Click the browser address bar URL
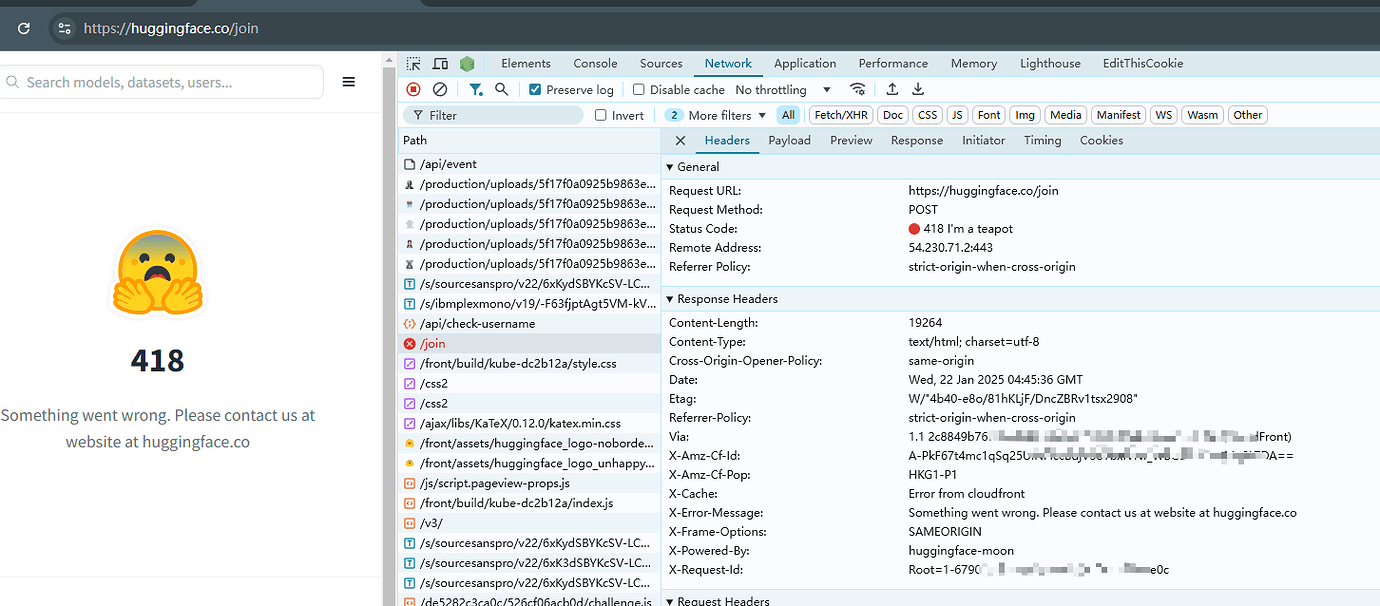The height and width of the screenshot is (606, 1380). [171, 29]
